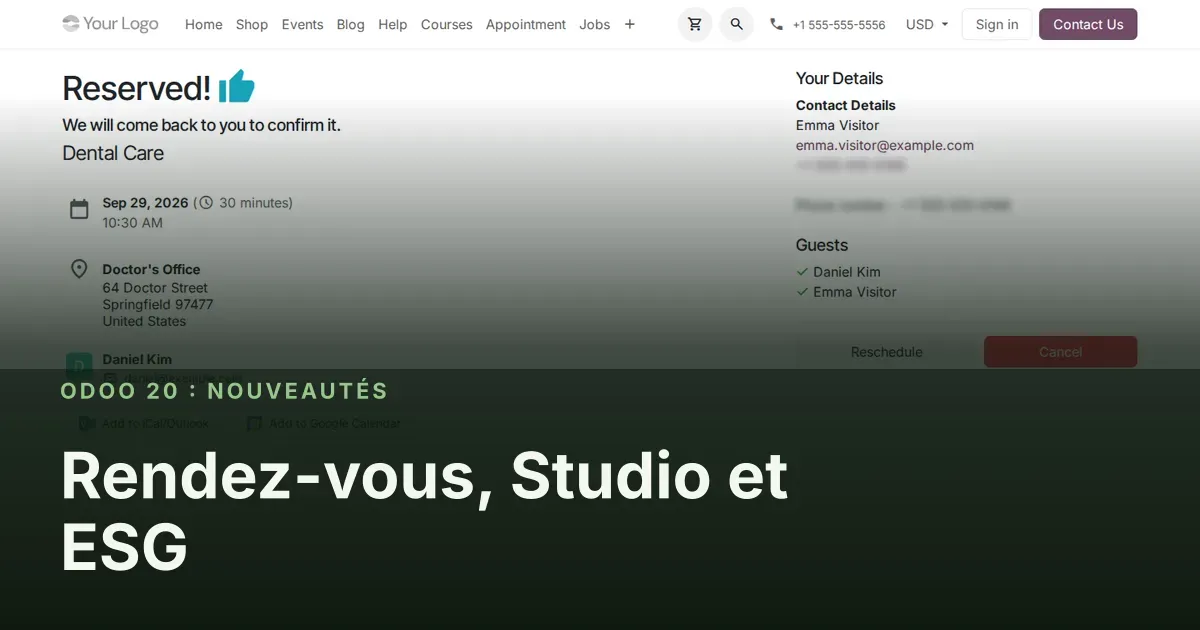
Task: Click the Your Details heading
Action: [x=839, y=78]
